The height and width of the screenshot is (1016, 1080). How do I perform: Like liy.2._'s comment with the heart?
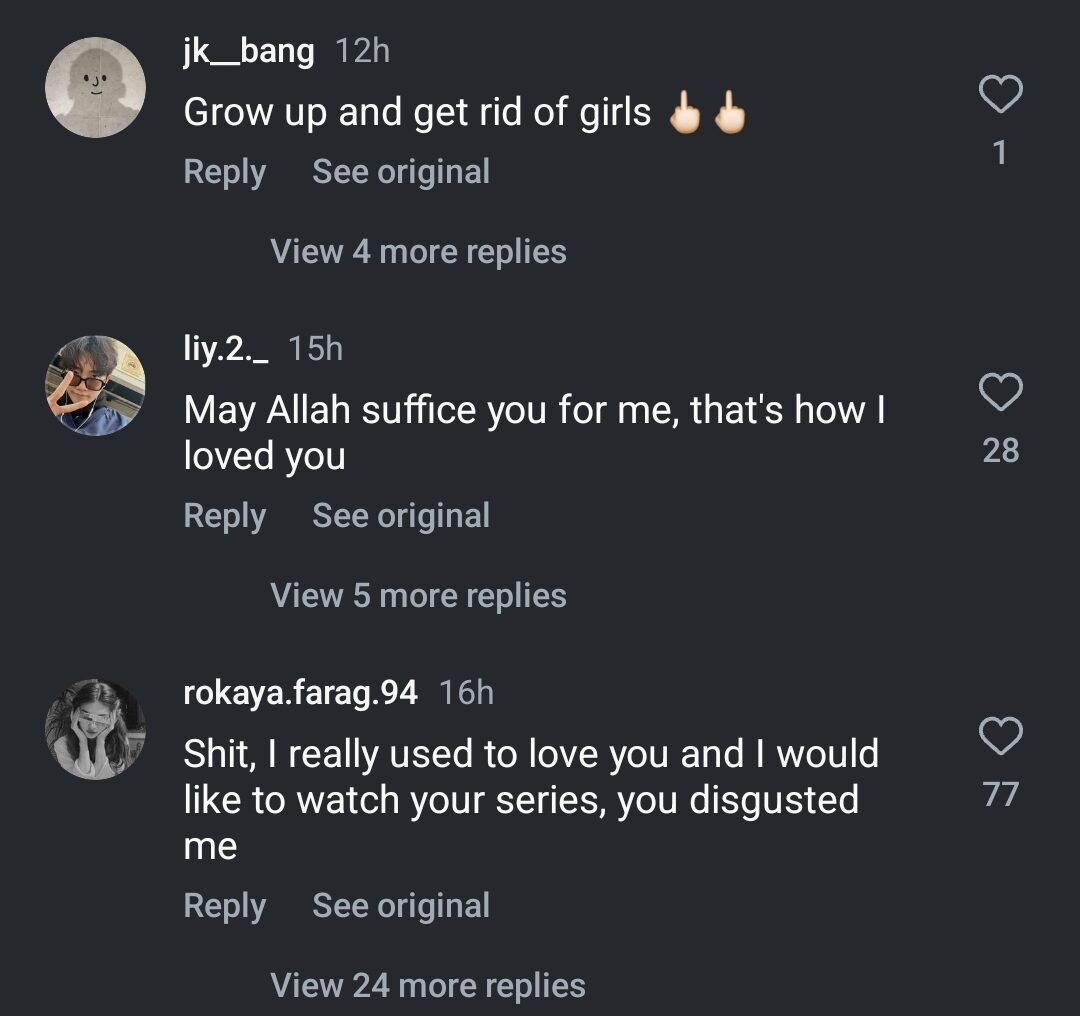[1000, 393]
